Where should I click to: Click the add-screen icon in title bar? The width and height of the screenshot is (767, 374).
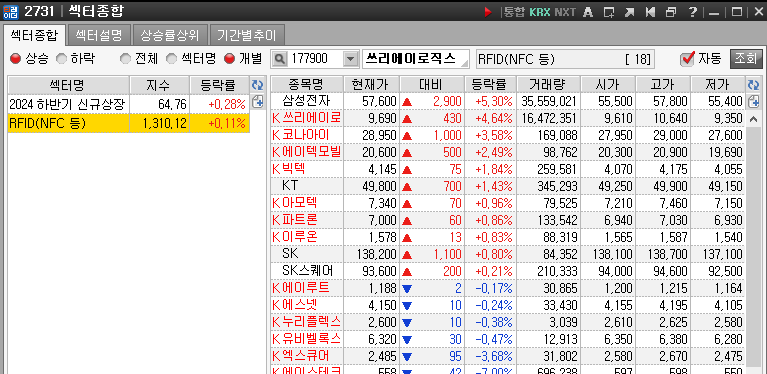coord(609,12)
